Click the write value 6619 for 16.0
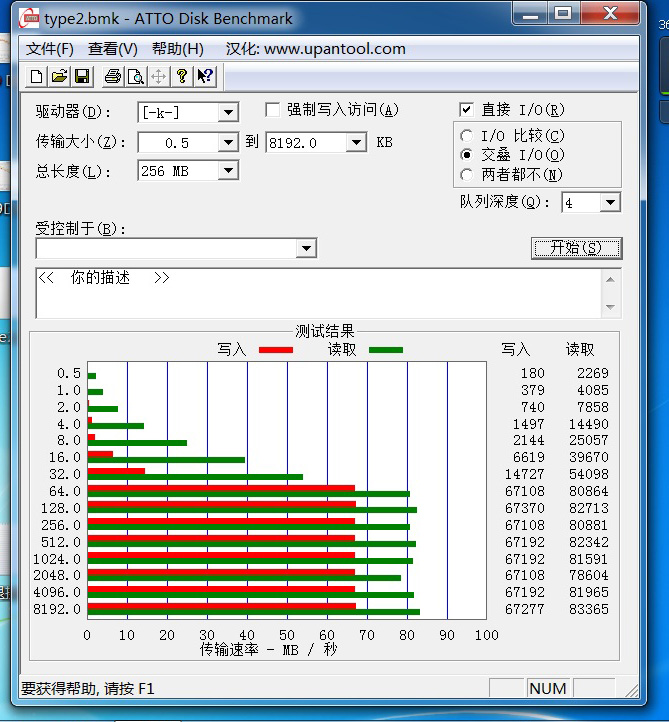 click(529, 457)
